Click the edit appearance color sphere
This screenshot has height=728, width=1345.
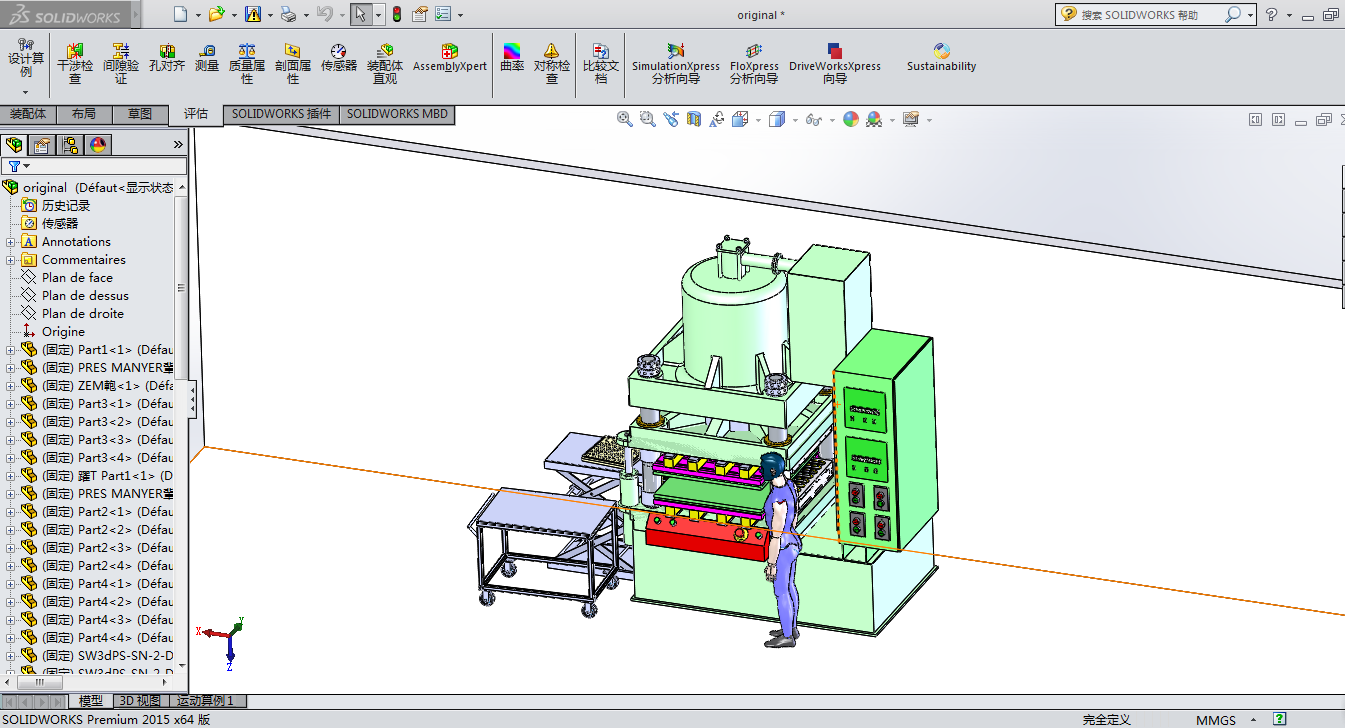[851, 119]
